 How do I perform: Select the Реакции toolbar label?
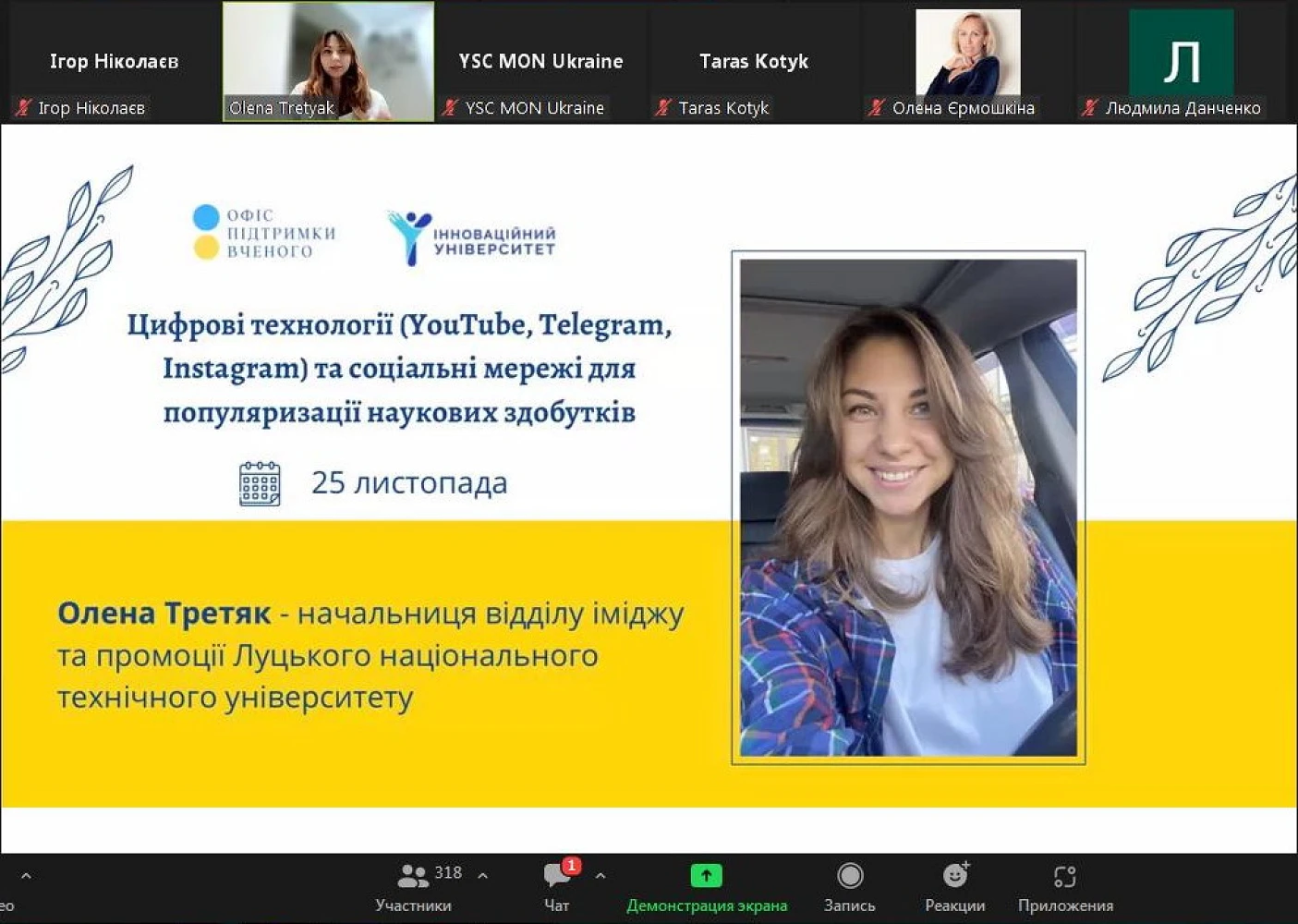pos(954,906)
